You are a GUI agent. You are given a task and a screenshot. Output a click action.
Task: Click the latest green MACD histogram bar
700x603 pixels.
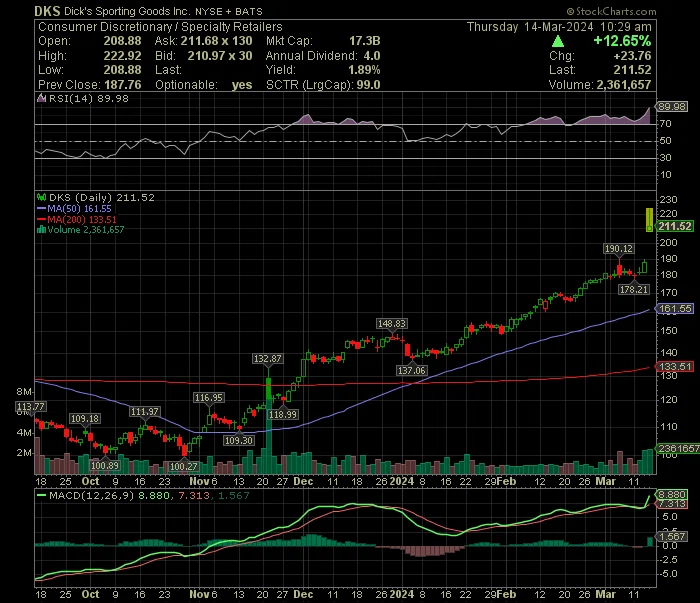pyautogui.click(x=650, y=541)
